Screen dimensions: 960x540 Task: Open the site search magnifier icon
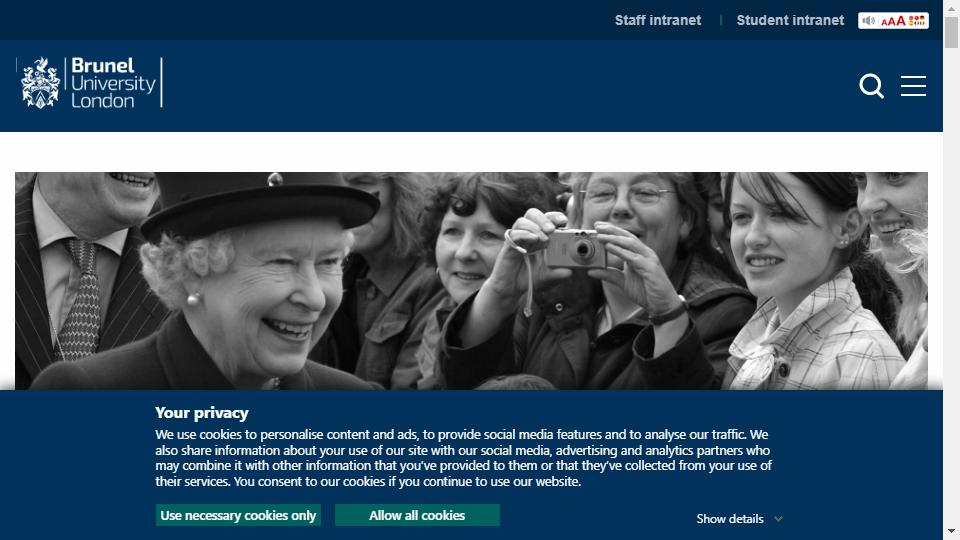[871, 86]
